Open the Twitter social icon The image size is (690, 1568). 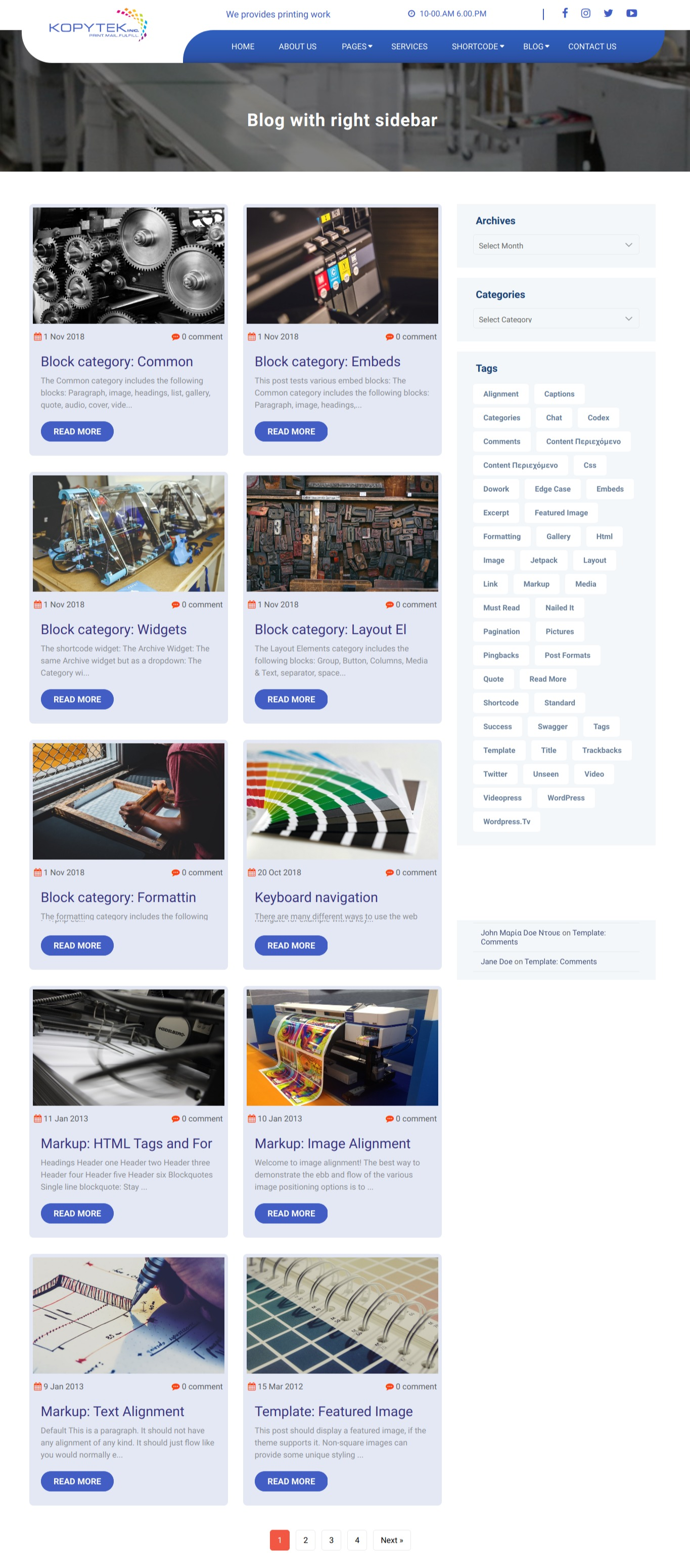tap(608, 13)
